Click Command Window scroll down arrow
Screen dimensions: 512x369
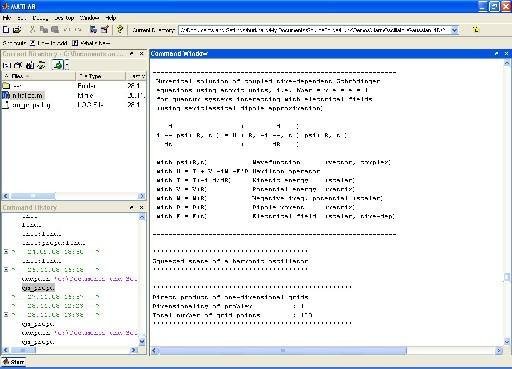click(507, 342)
